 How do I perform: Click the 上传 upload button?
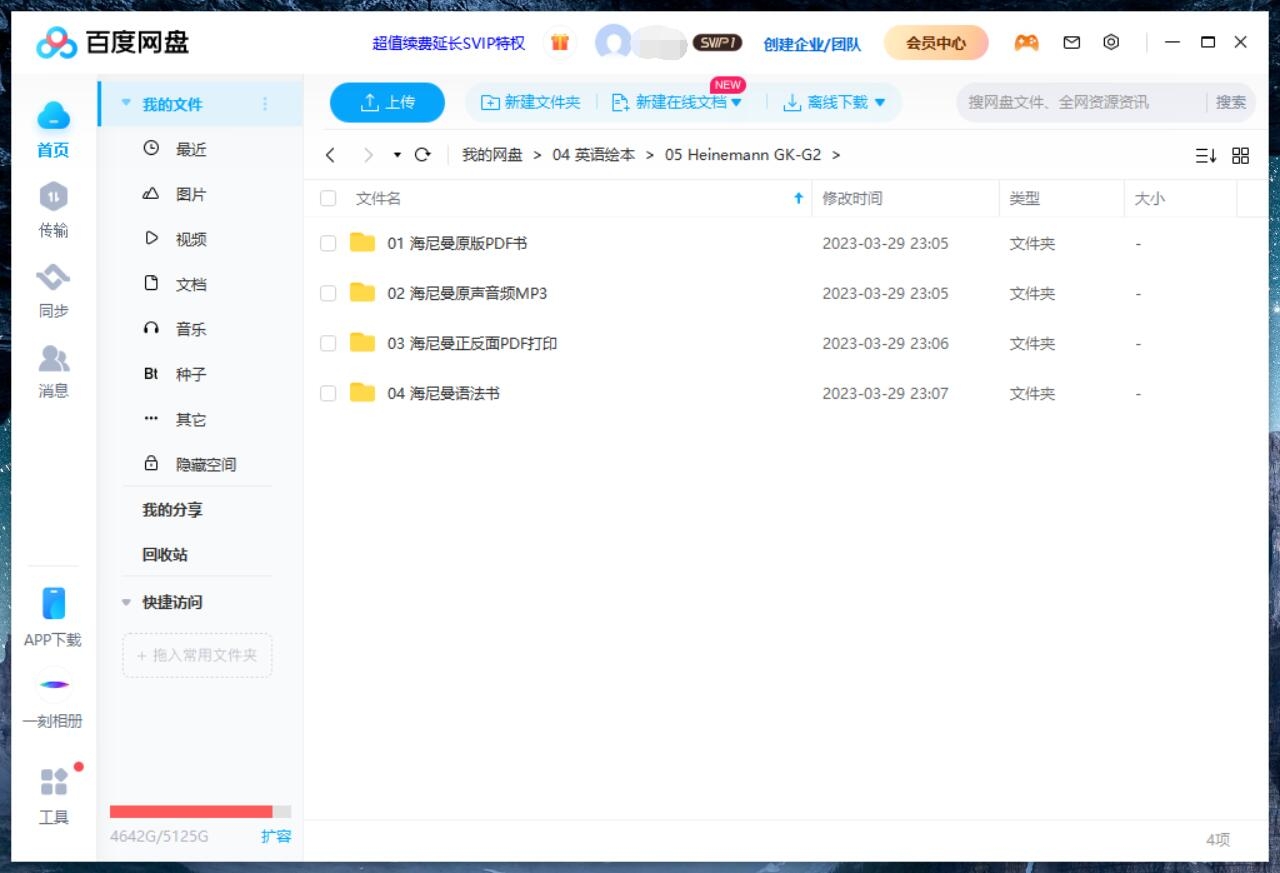pyautogui.click(x=387, y=102)
